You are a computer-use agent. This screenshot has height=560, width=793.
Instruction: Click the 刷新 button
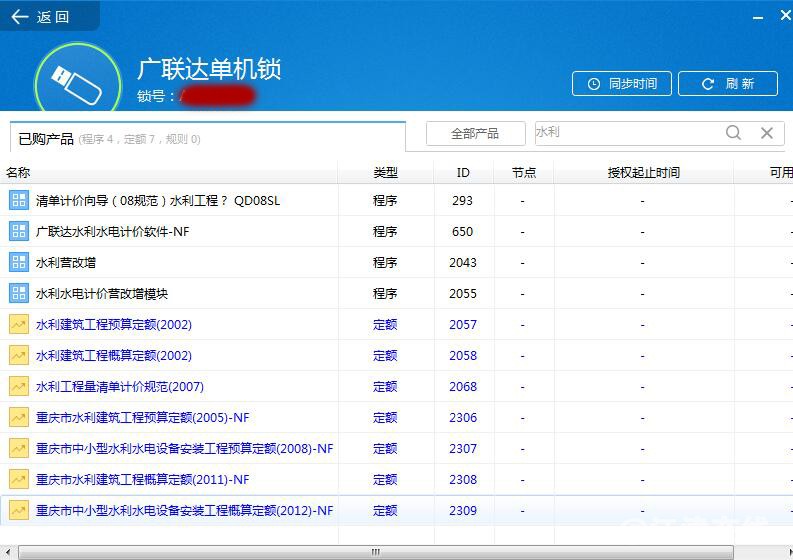pyautogui.click(x=727, y=83)
